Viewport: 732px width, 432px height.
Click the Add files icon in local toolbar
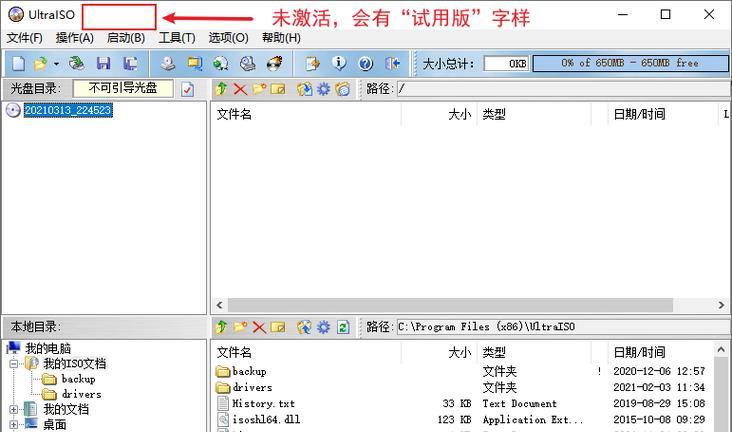[304, 327]
